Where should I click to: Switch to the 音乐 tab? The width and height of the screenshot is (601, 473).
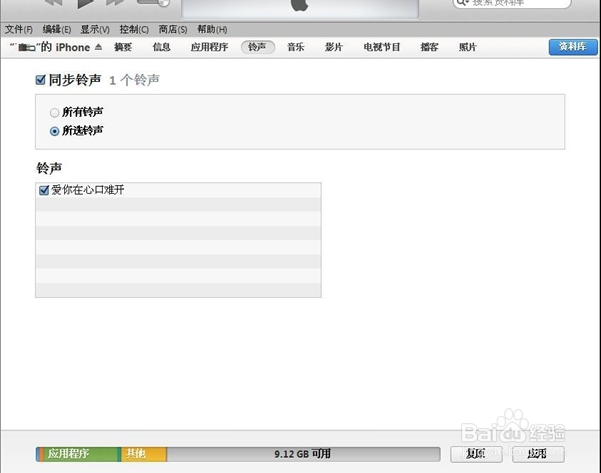[296, 47]
